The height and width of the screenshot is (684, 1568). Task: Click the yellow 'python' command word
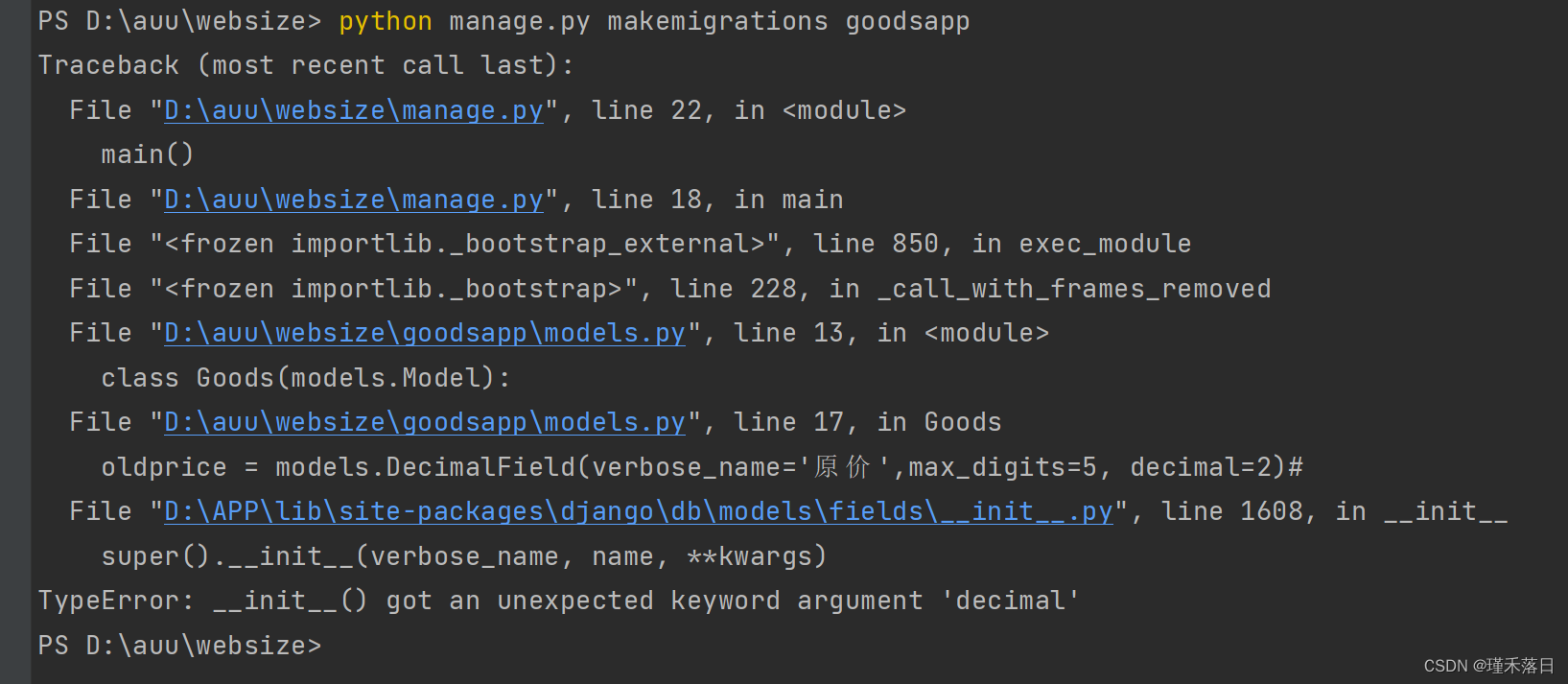386,21
